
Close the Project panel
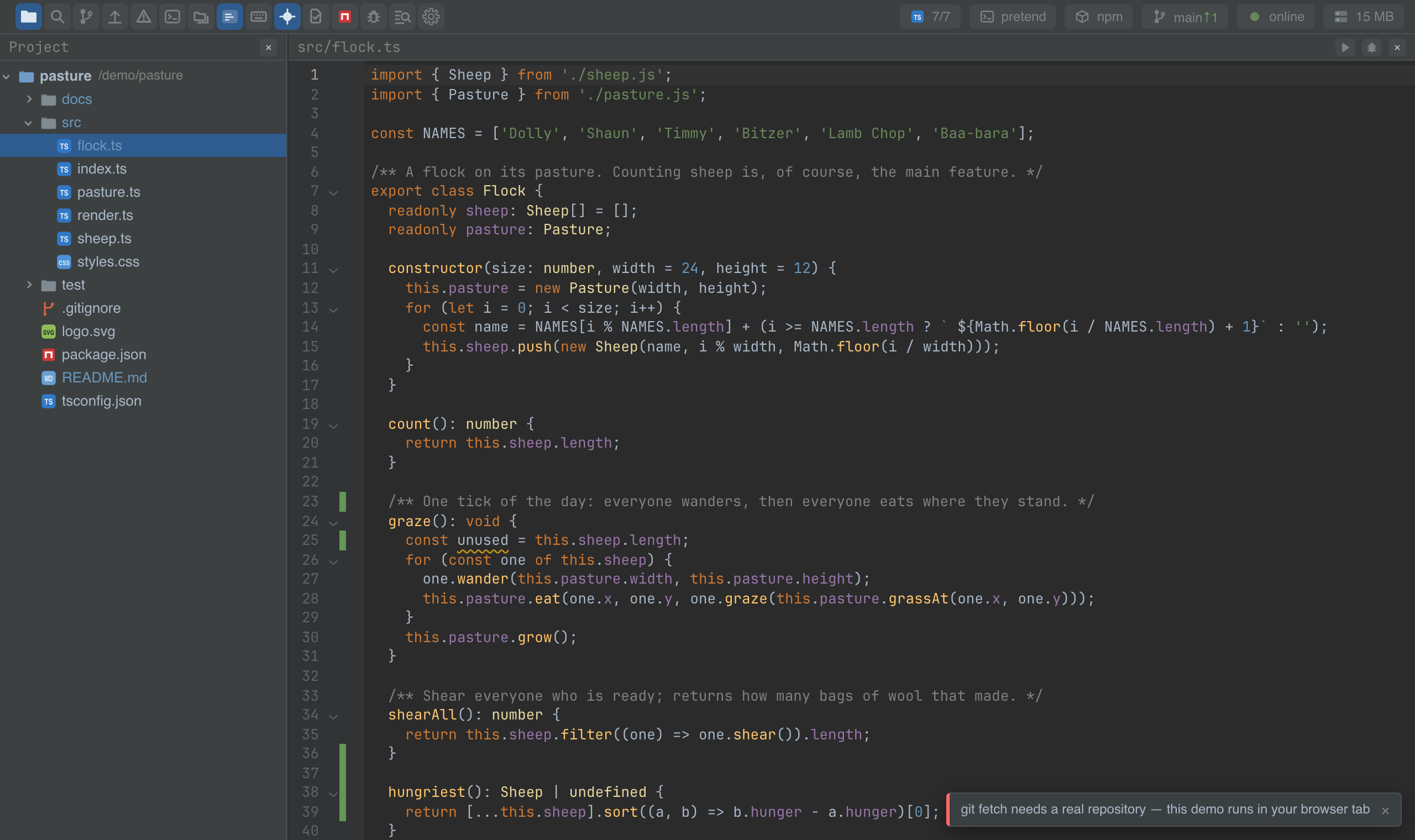click(269, 48)
